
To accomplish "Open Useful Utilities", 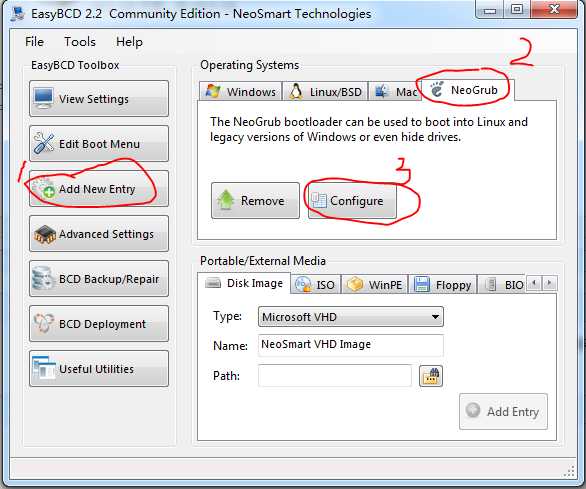I will tap(99, 369).
